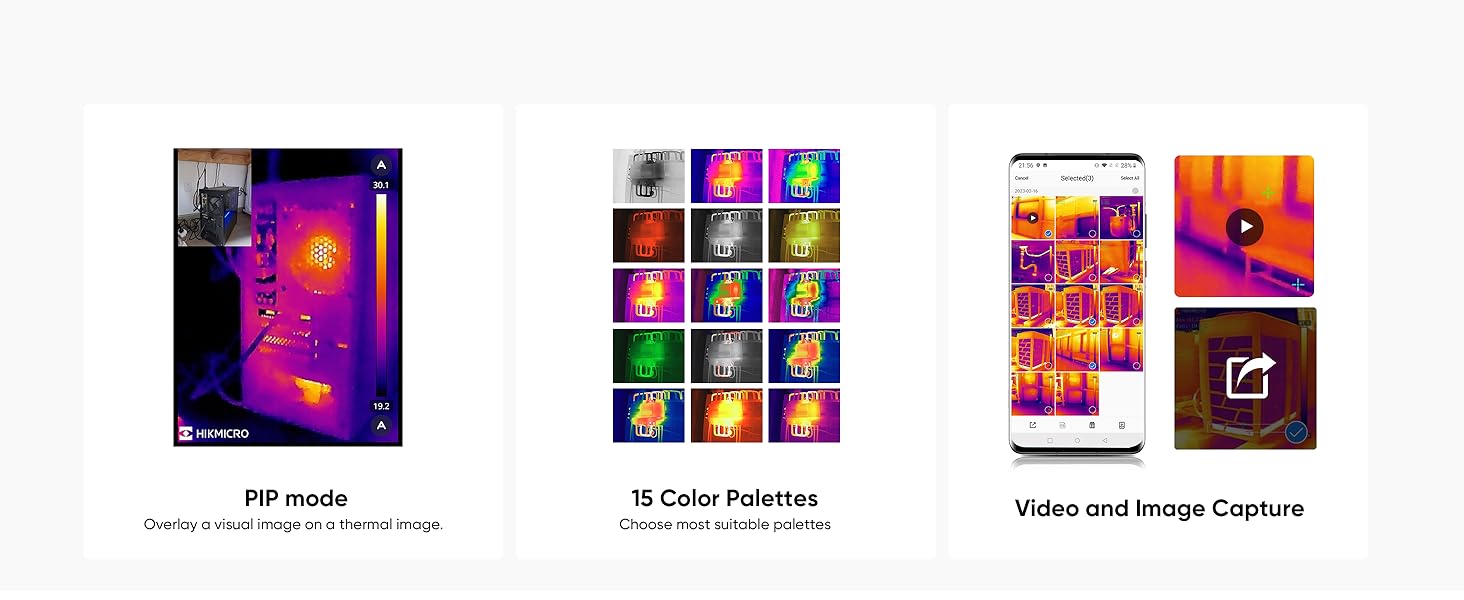Screen dimensions: 1464x600
Task: Tap the lower 'A' auto button below 19.2
Action: click(380, 426)
